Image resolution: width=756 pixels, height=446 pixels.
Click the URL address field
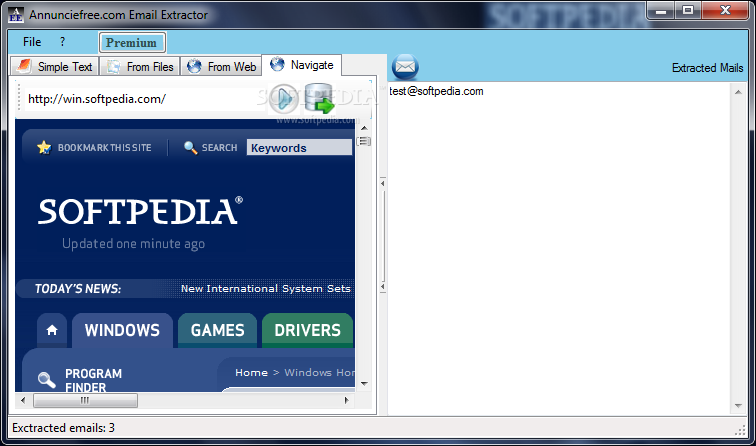145,99
